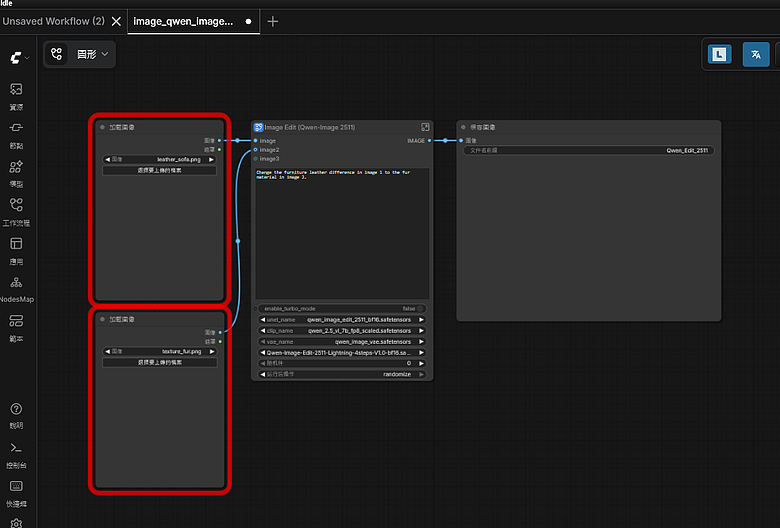Expand the chevron beside the ComfyUI logo

(27, 58)
